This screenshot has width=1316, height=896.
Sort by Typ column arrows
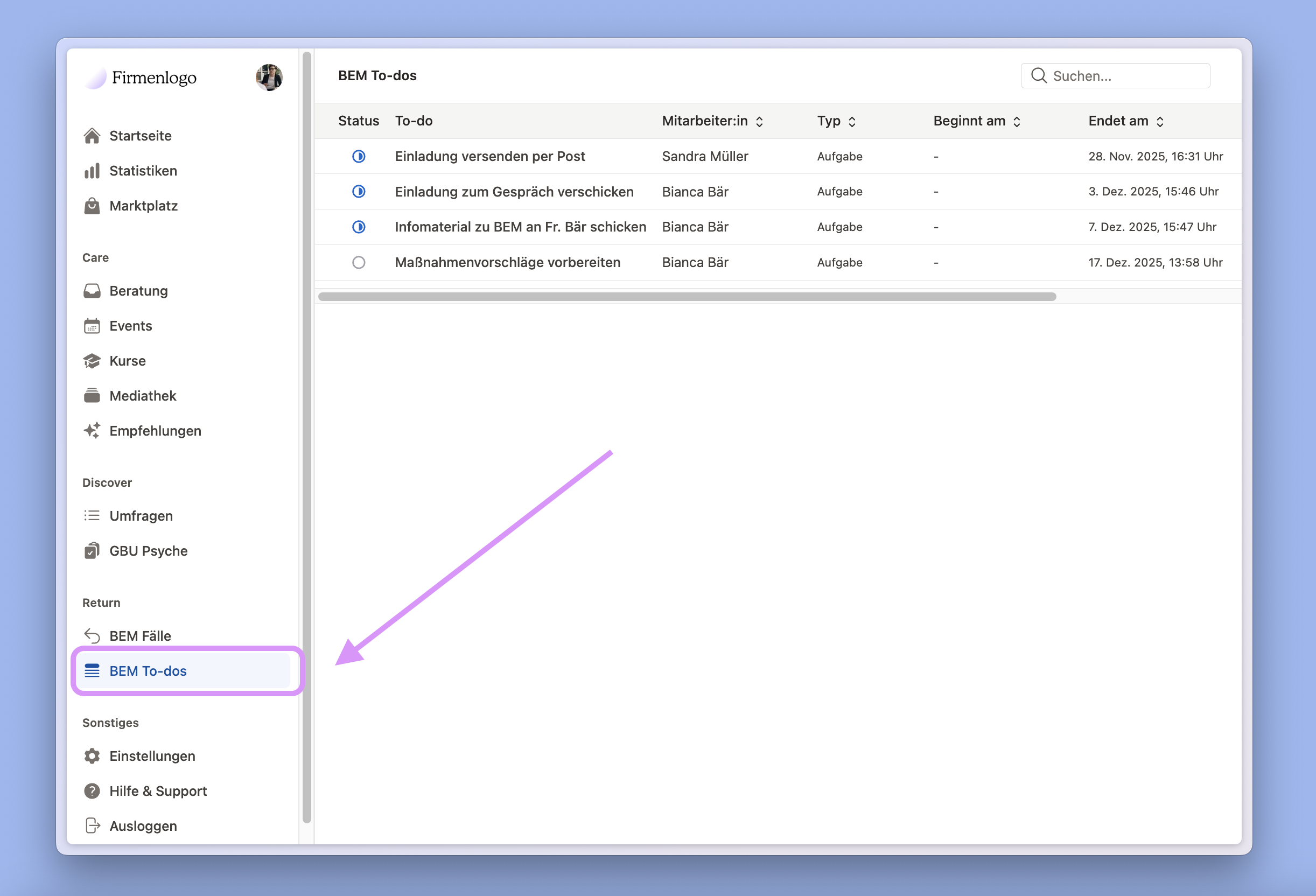852,122
